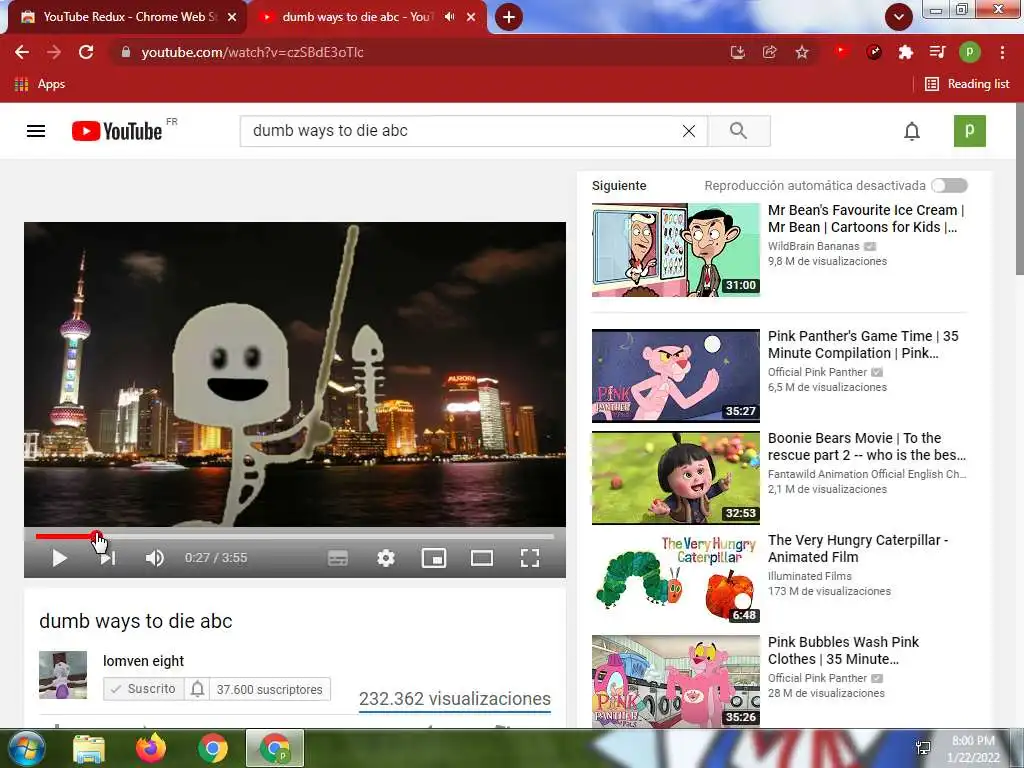Open Mr Bean's Favourite Ice Cream thumbnail
Screen dimensions: 1024x768
pyautogui.click(x=676, y=249)
